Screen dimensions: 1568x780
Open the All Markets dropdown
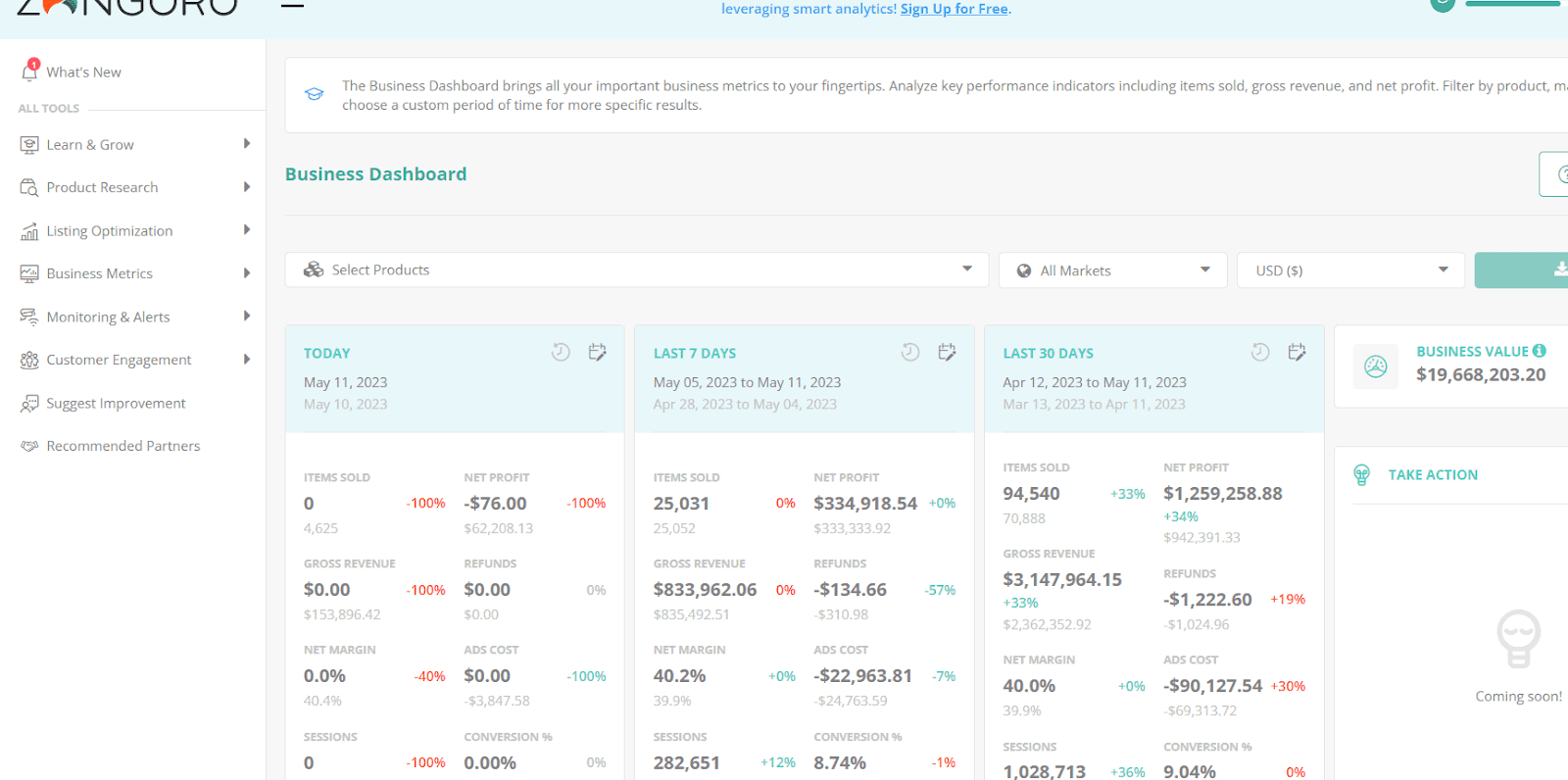click(1112, 270)
